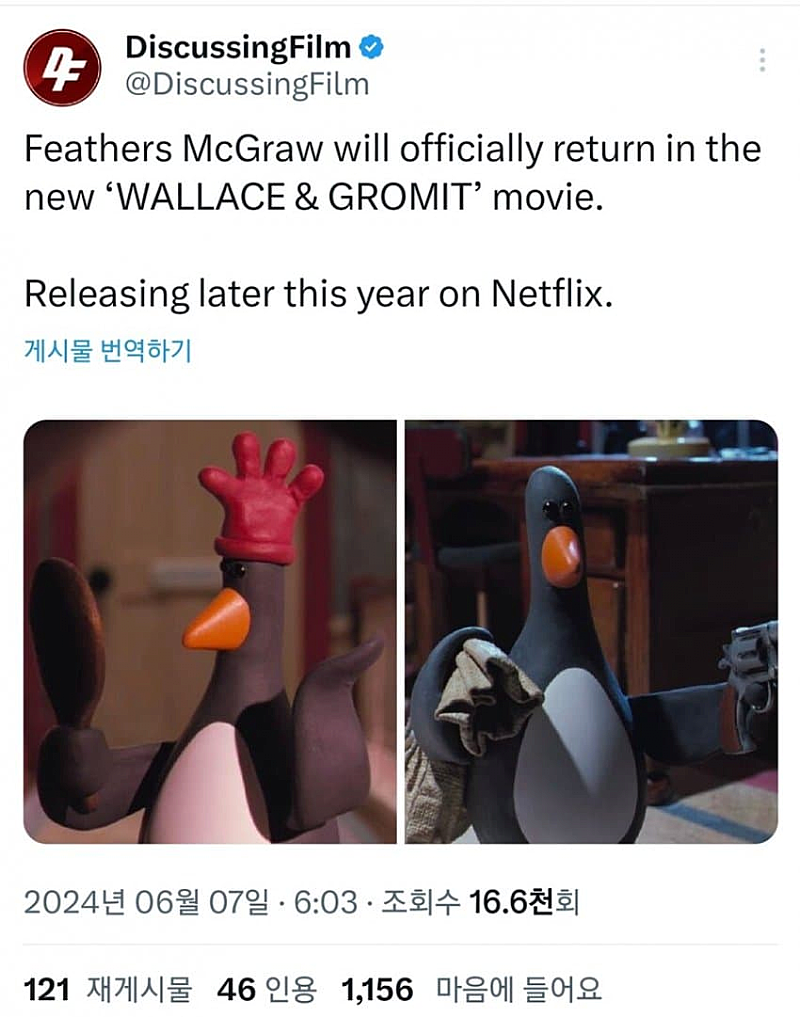Viewport: 800px width, 1017px height.
Task: Click the blue verified badge
Action: click(x=371, y=47)
